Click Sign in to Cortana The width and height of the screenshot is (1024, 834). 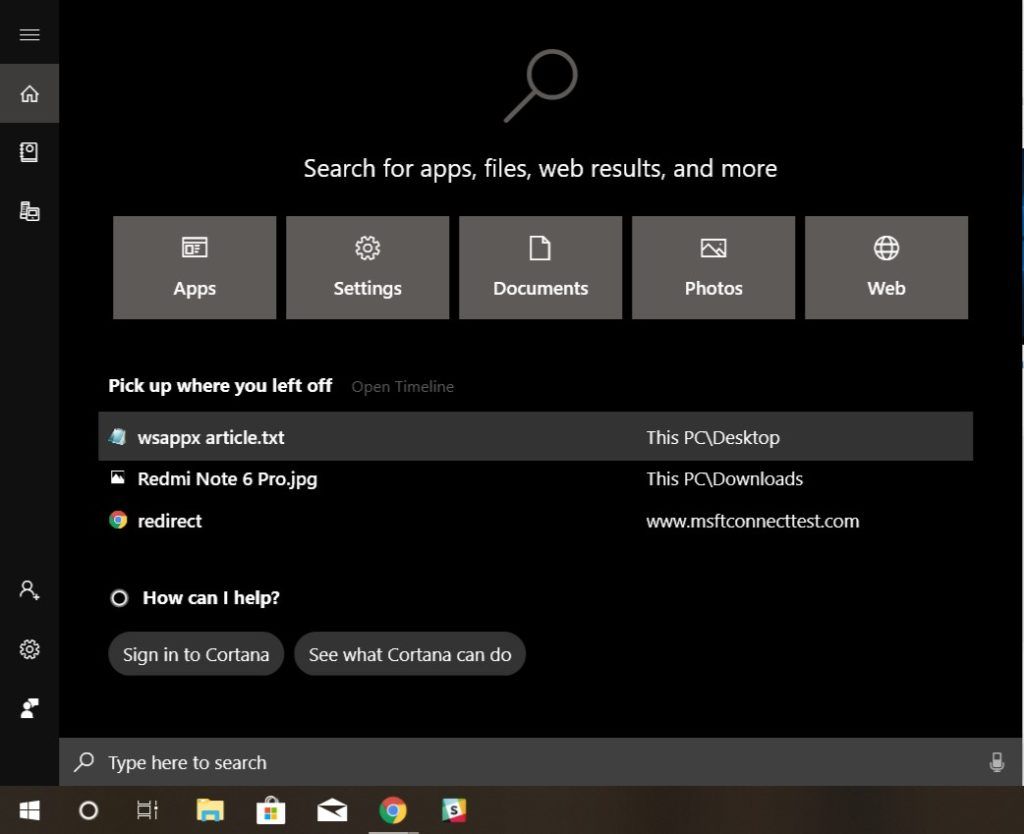coord(195,654)
